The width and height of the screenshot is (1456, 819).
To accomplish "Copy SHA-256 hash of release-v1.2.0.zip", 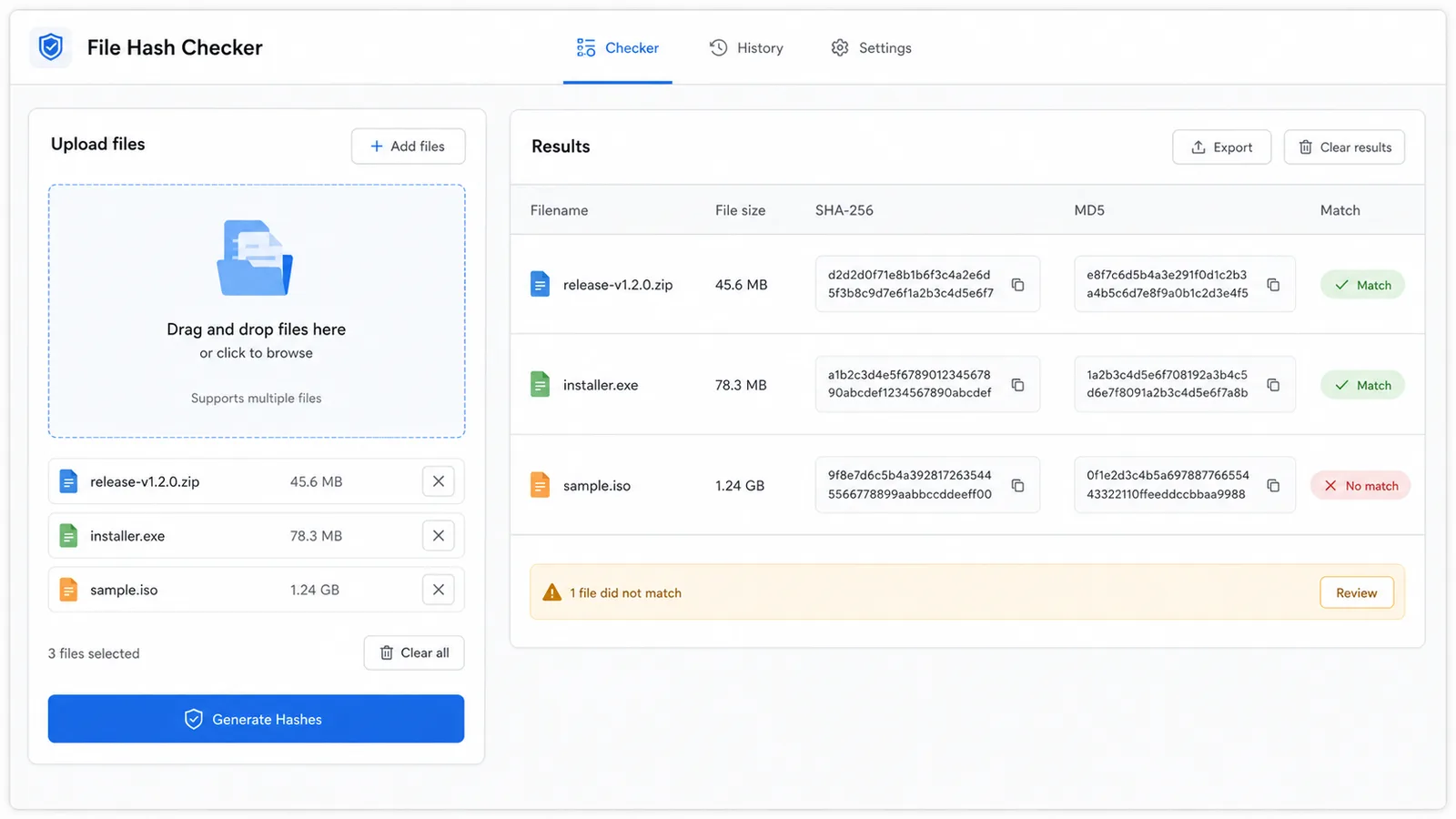I will (1017, 285).
